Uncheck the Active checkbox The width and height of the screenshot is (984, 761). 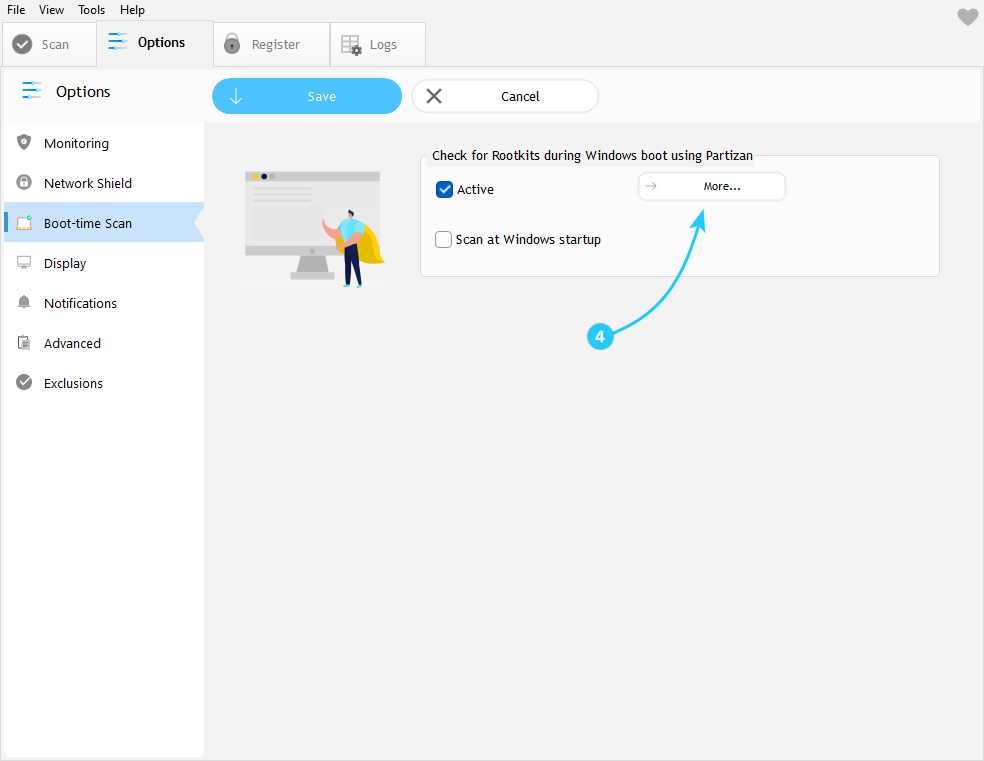(x=445, y=189)
